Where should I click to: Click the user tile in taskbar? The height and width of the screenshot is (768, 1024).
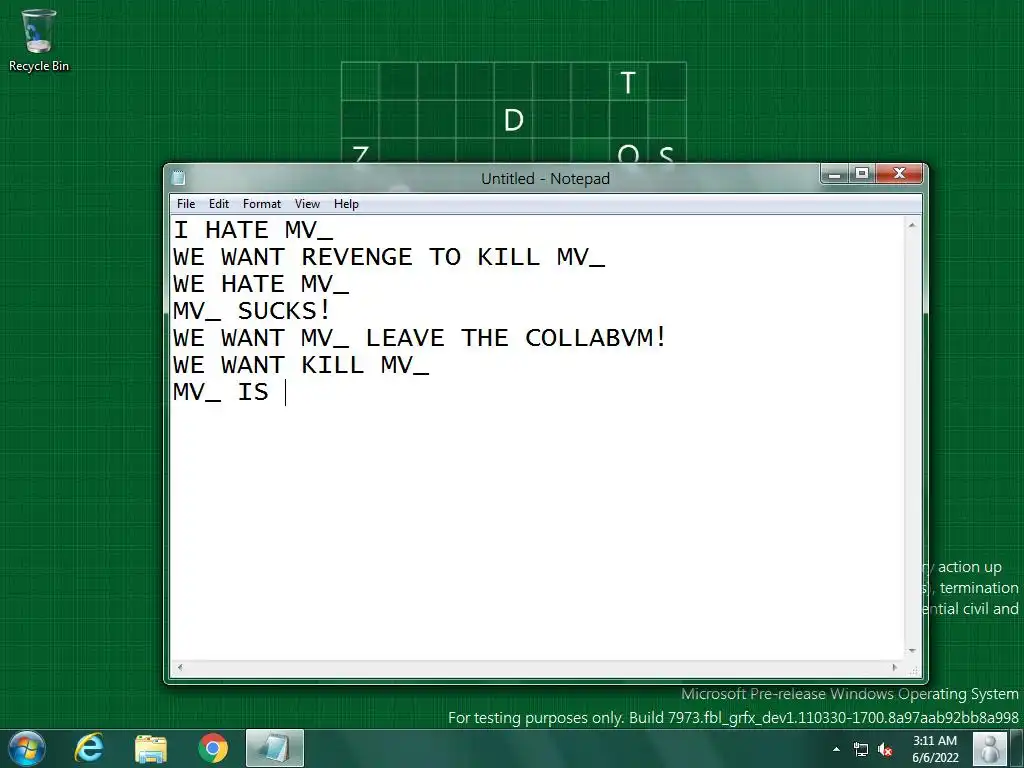[989, 748]
